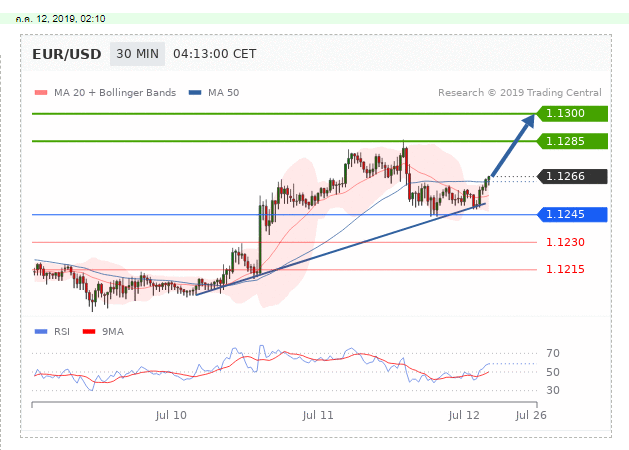629x450 pixels.
Task: Click the 04:13:00 CET timestamp
Action: 215,54
